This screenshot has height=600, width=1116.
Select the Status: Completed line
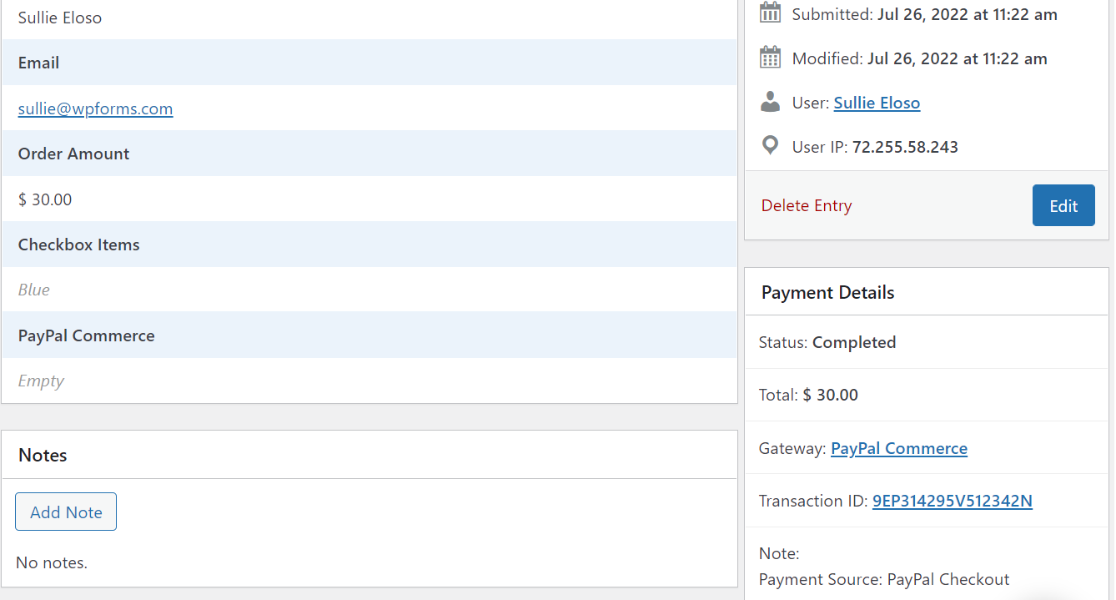[x=827, y=342]
